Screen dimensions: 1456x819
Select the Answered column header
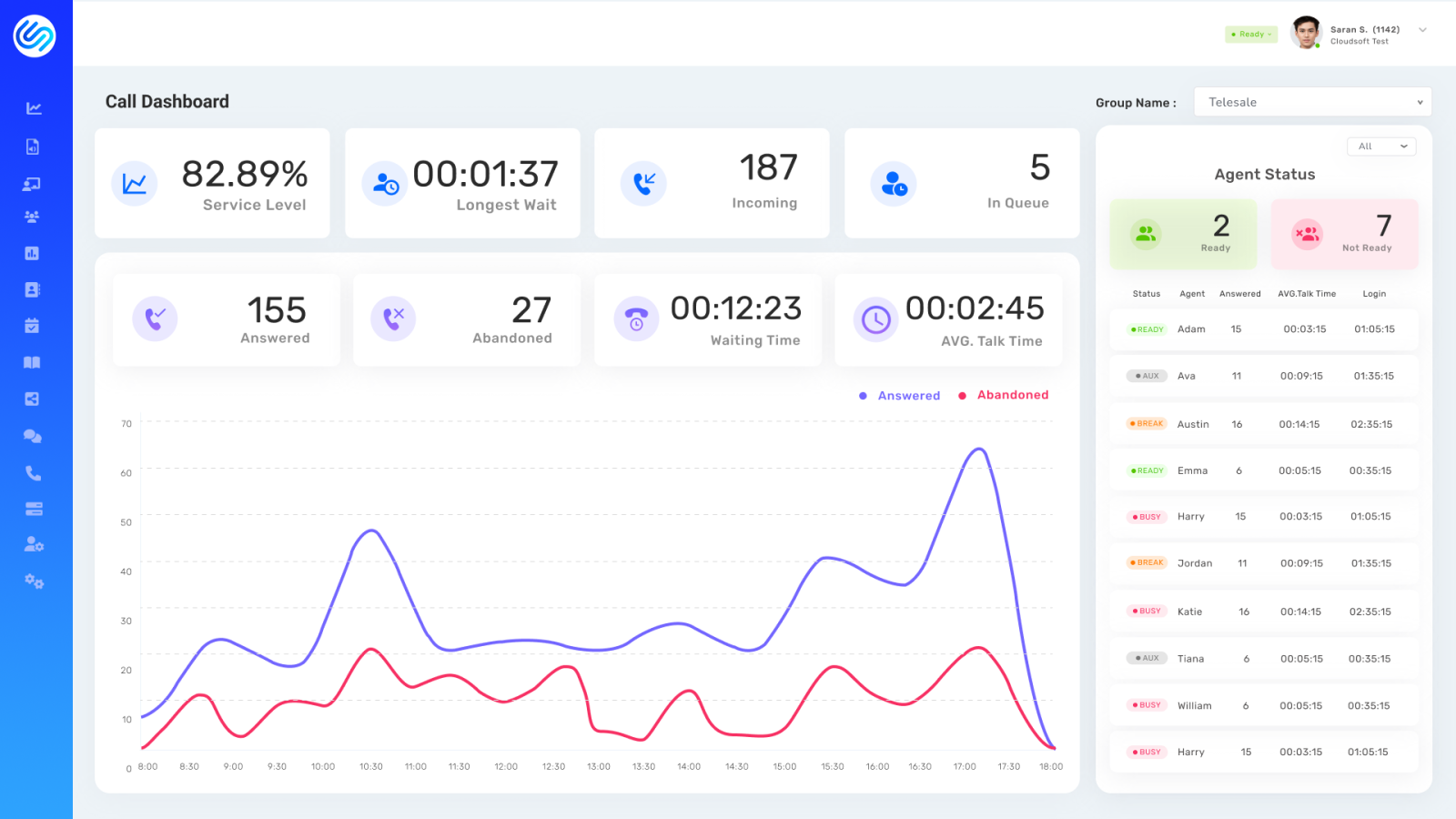point(1239,293)
